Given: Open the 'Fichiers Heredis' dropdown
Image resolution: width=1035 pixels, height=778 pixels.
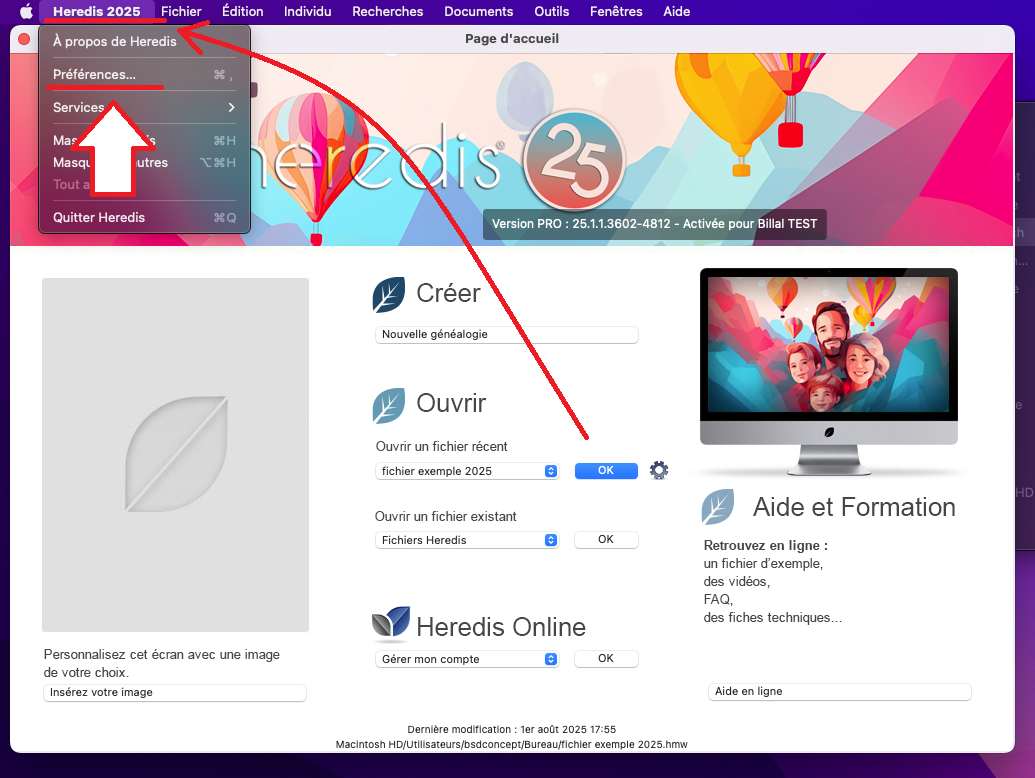Looking at the screenshot, I should point(467,540).
